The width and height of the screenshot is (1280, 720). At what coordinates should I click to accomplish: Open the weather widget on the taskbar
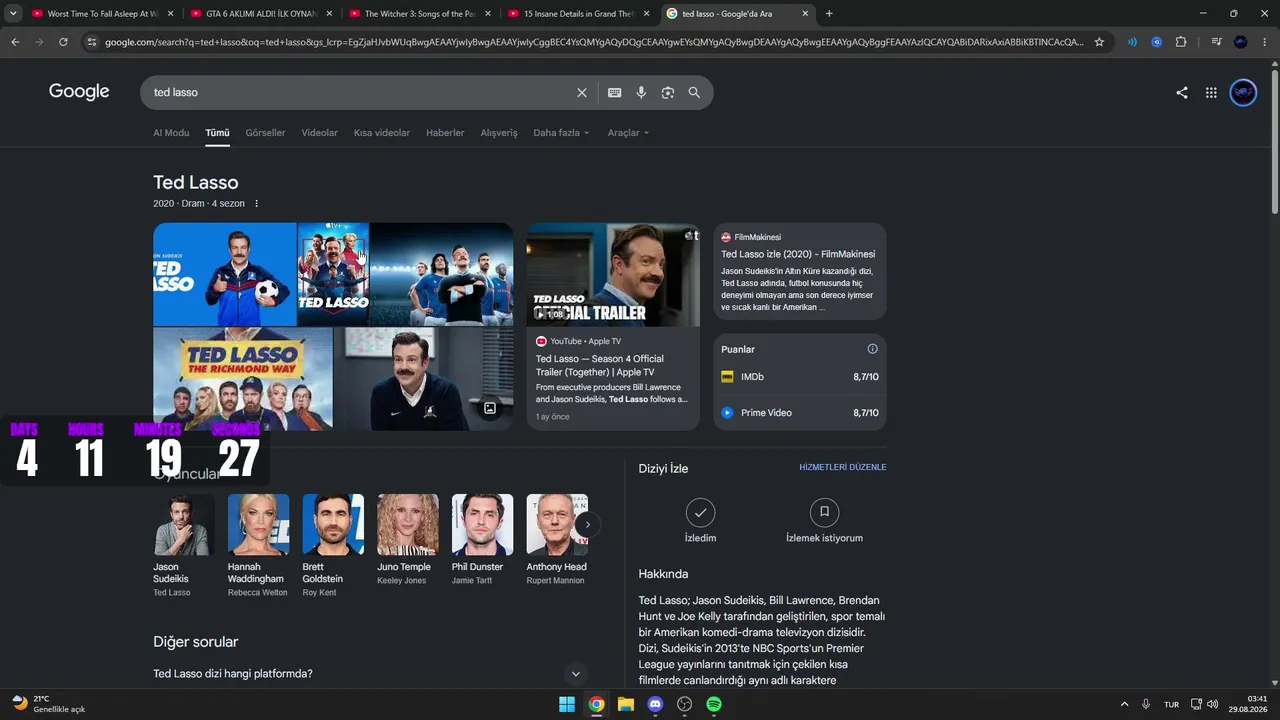point(49,704)
